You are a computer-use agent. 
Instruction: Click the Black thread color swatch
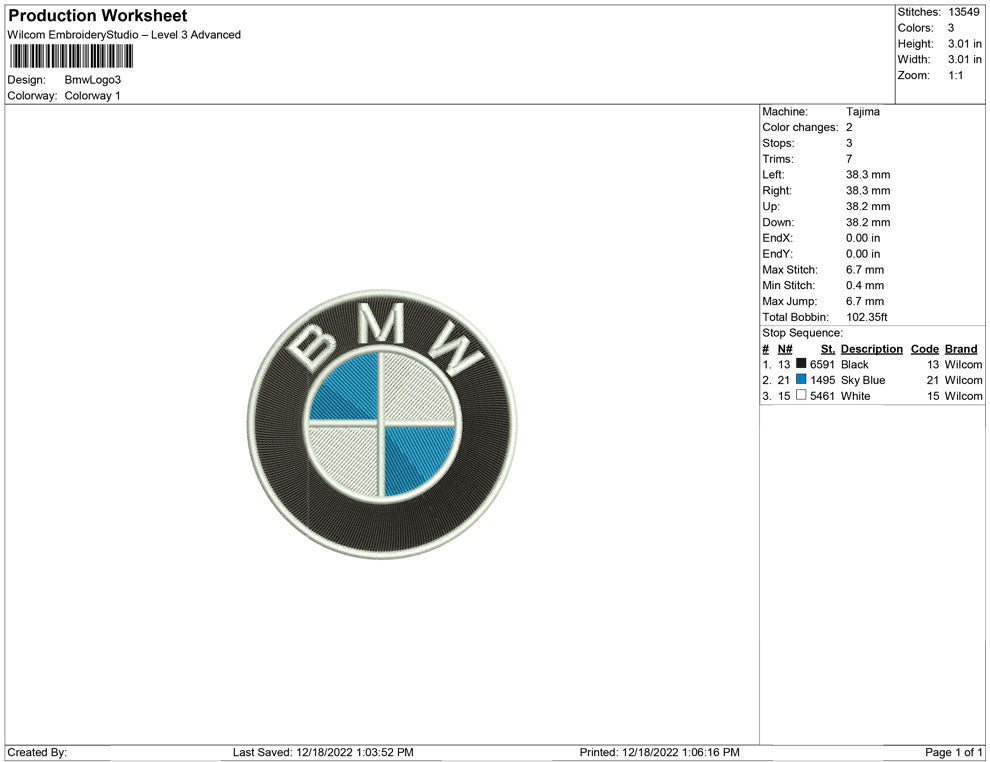point(801,363)
